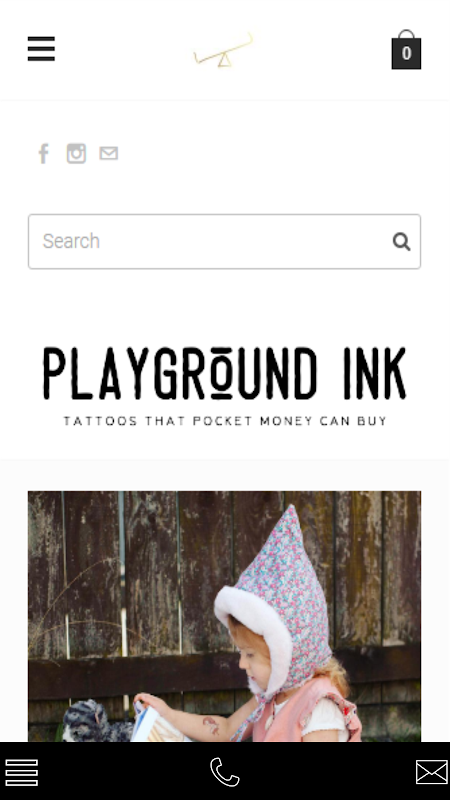
Task: Tap the phone icon in bottom bar
Action: (x=224, y=771)
